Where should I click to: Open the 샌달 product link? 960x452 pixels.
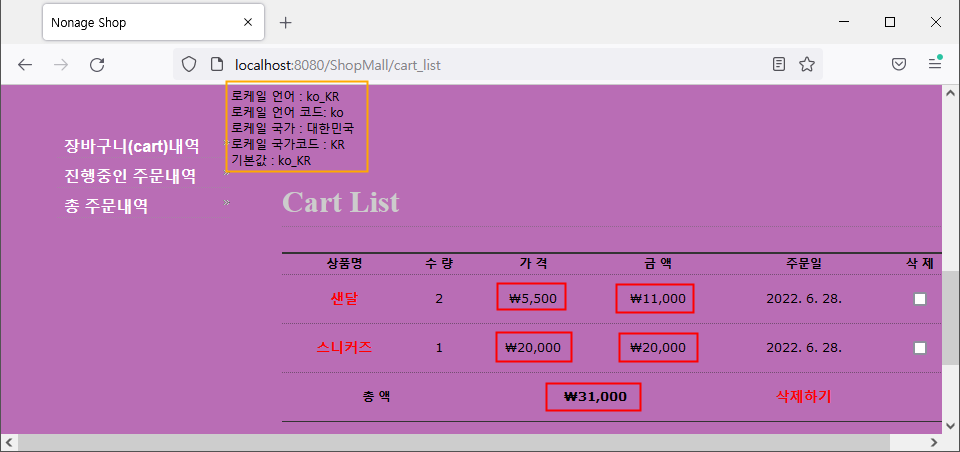pyautogui.click(x=344, y=299)
